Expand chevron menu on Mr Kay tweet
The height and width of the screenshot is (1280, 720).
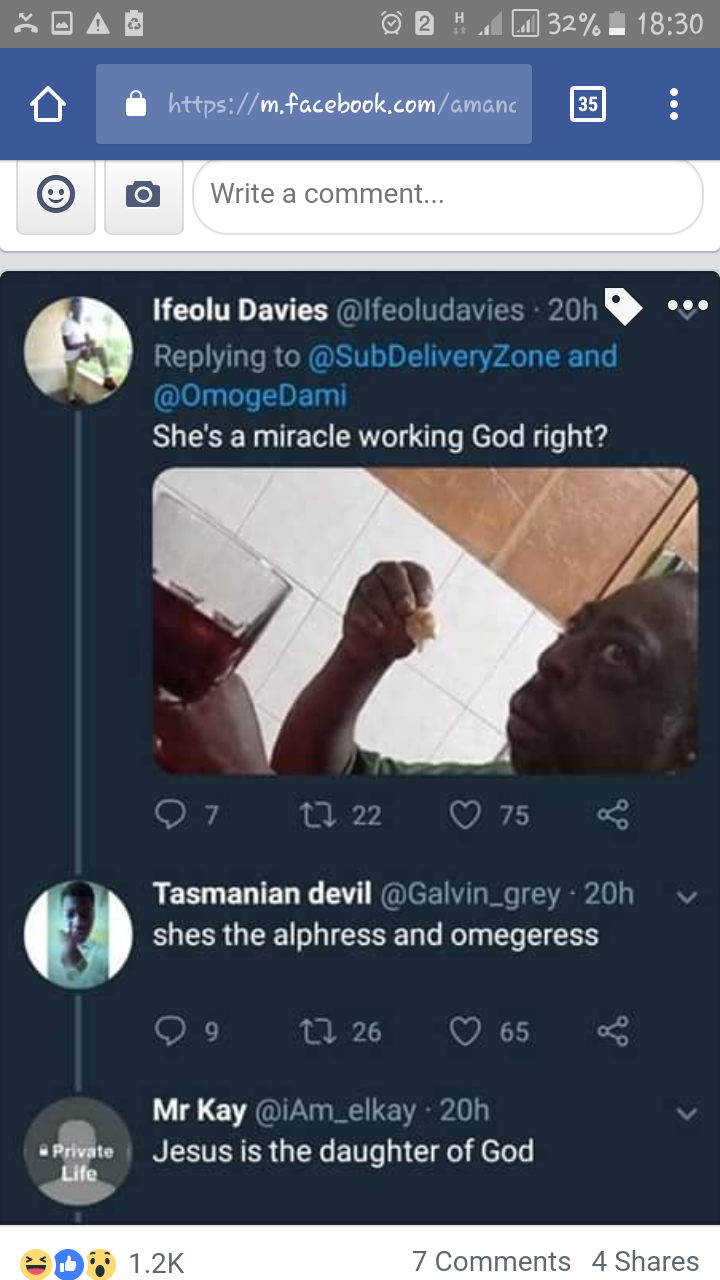pyautogui.click(x=686, y=1113)
